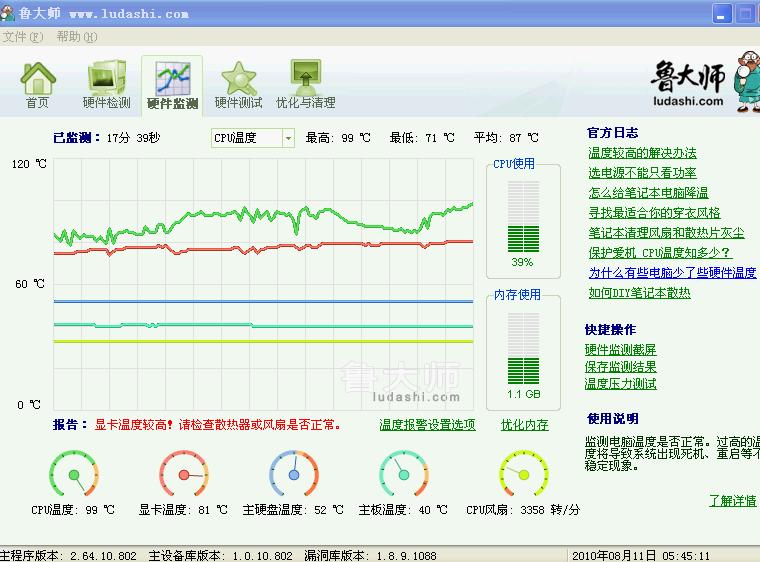
Task: Click the 显卡温度 gauge dial
Action: click(x=182, y=472)
